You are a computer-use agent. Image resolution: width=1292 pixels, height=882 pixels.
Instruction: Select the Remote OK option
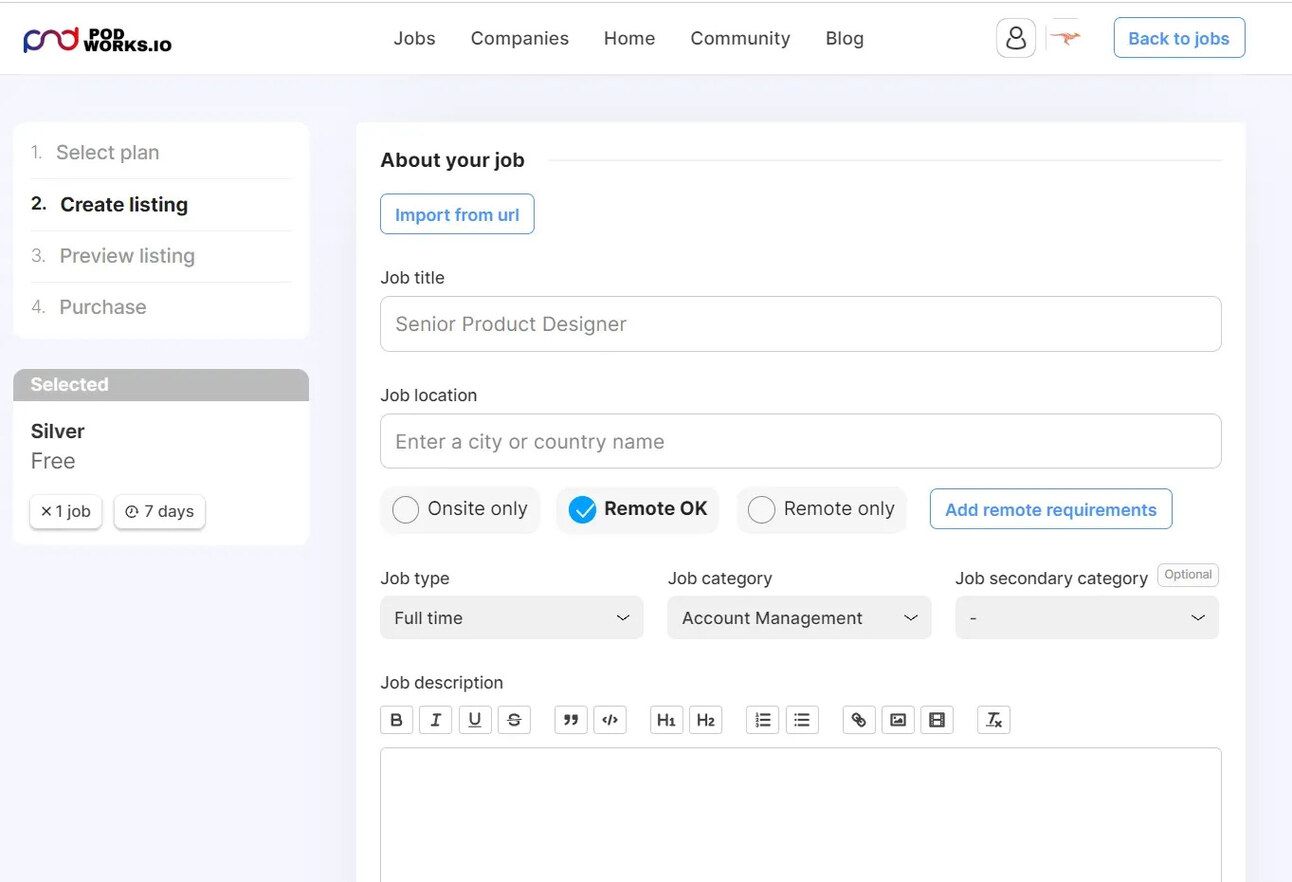tap(582, 510)
